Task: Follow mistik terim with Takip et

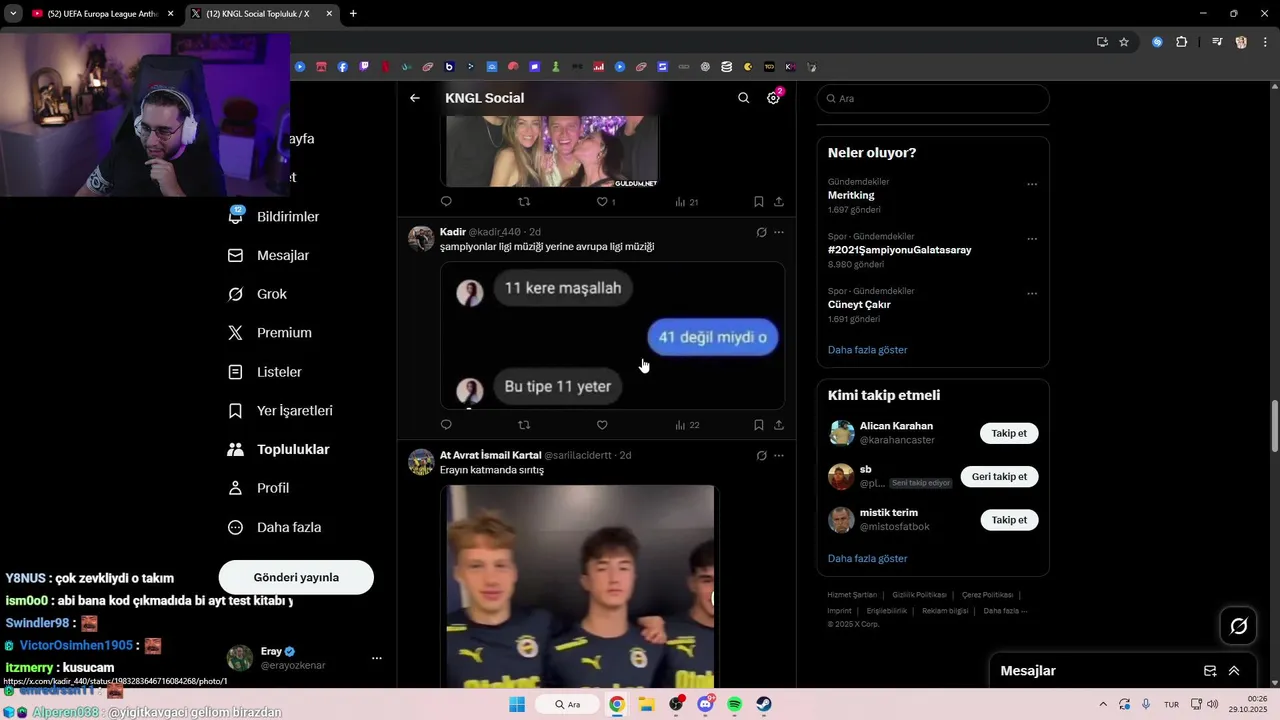Action: click(1009, 520)
